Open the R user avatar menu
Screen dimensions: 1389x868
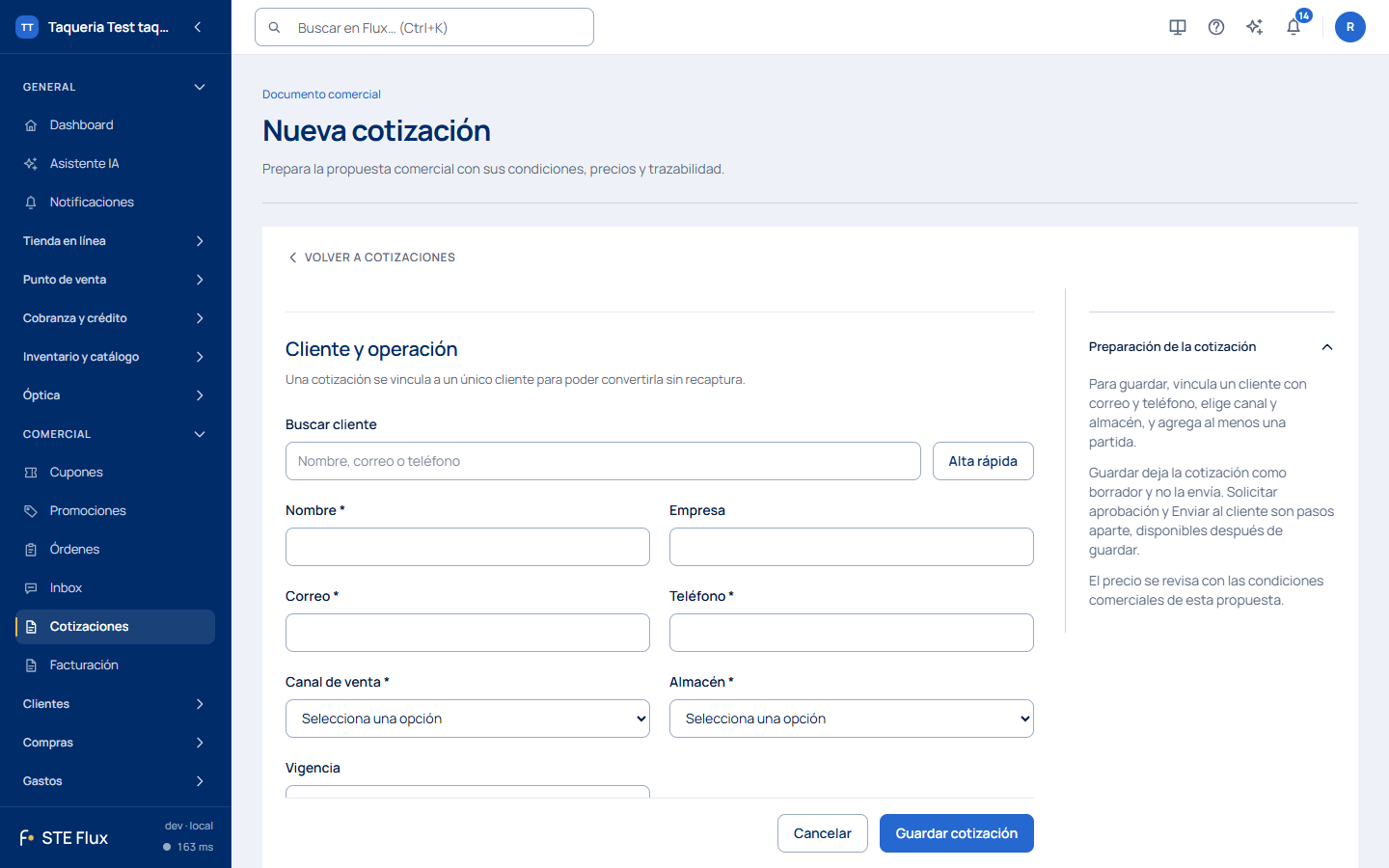1350,27
